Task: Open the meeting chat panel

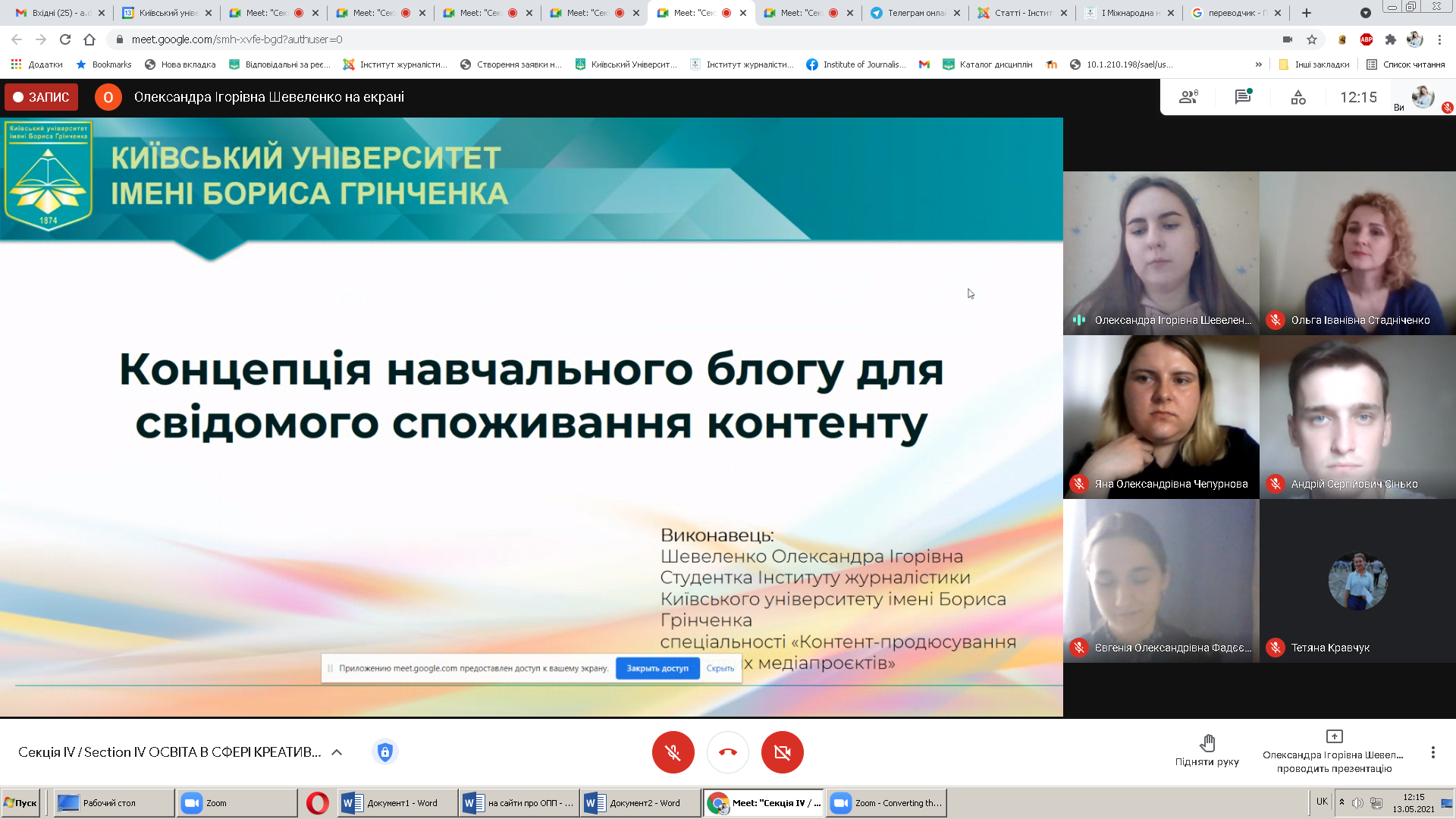Action: pyautogui.click(x=1242, y=97)
